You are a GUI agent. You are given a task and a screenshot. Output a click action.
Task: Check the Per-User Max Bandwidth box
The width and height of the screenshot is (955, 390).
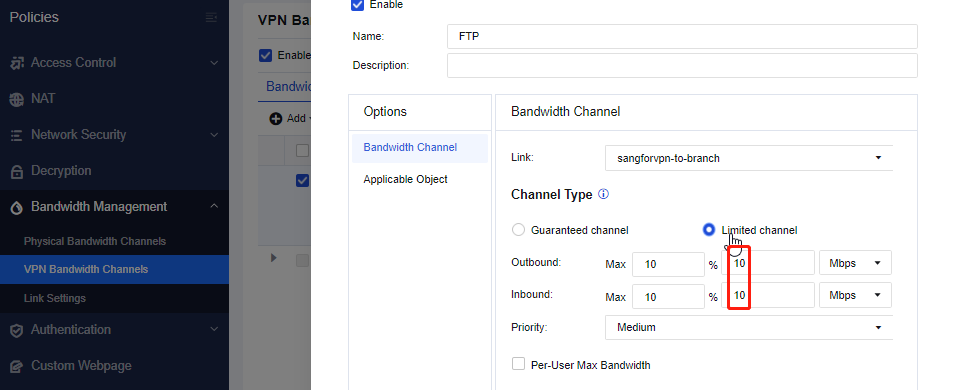tap(518, 364)
